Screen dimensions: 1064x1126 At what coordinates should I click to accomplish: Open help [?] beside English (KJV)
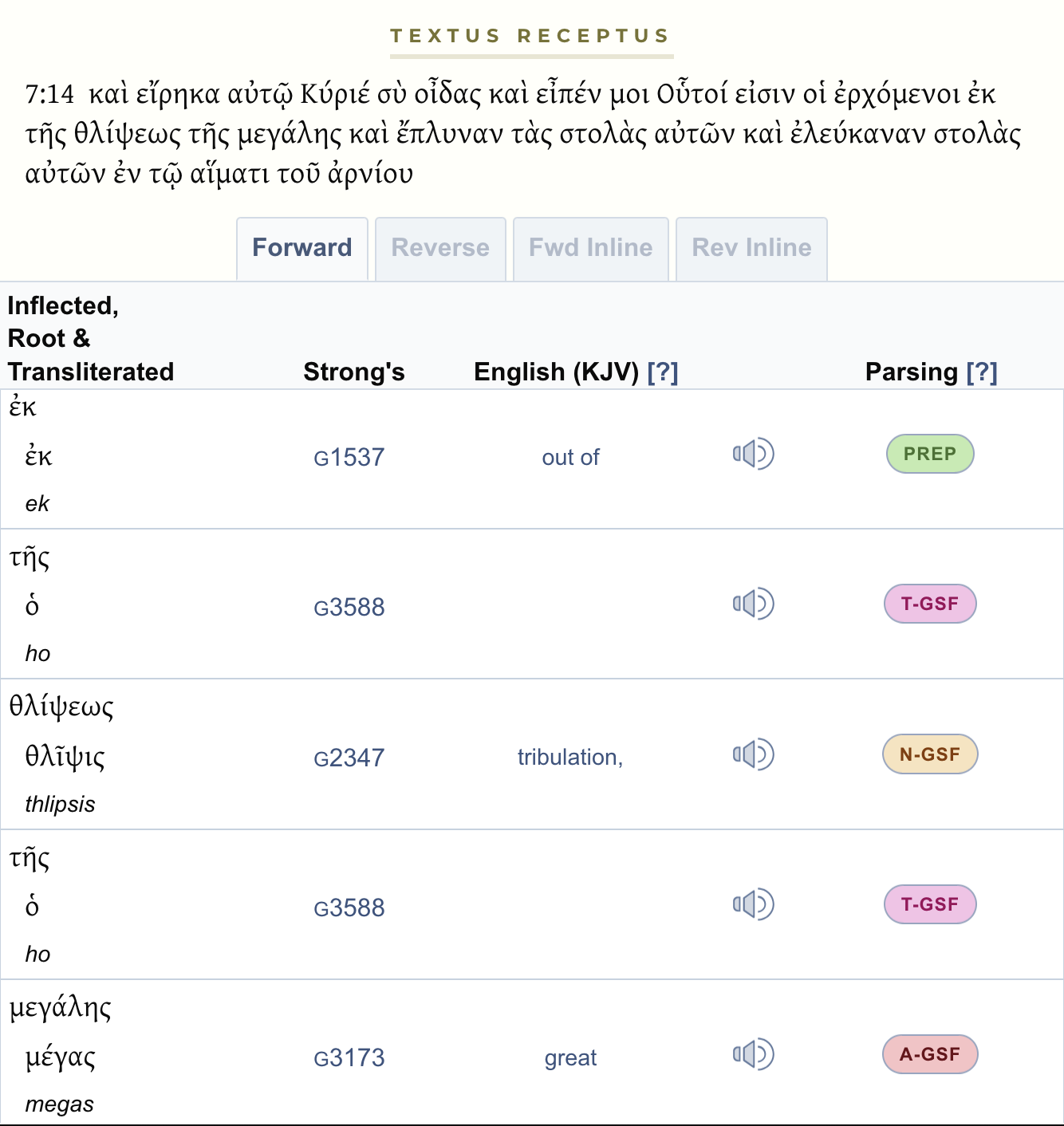[x=663, y=372]
